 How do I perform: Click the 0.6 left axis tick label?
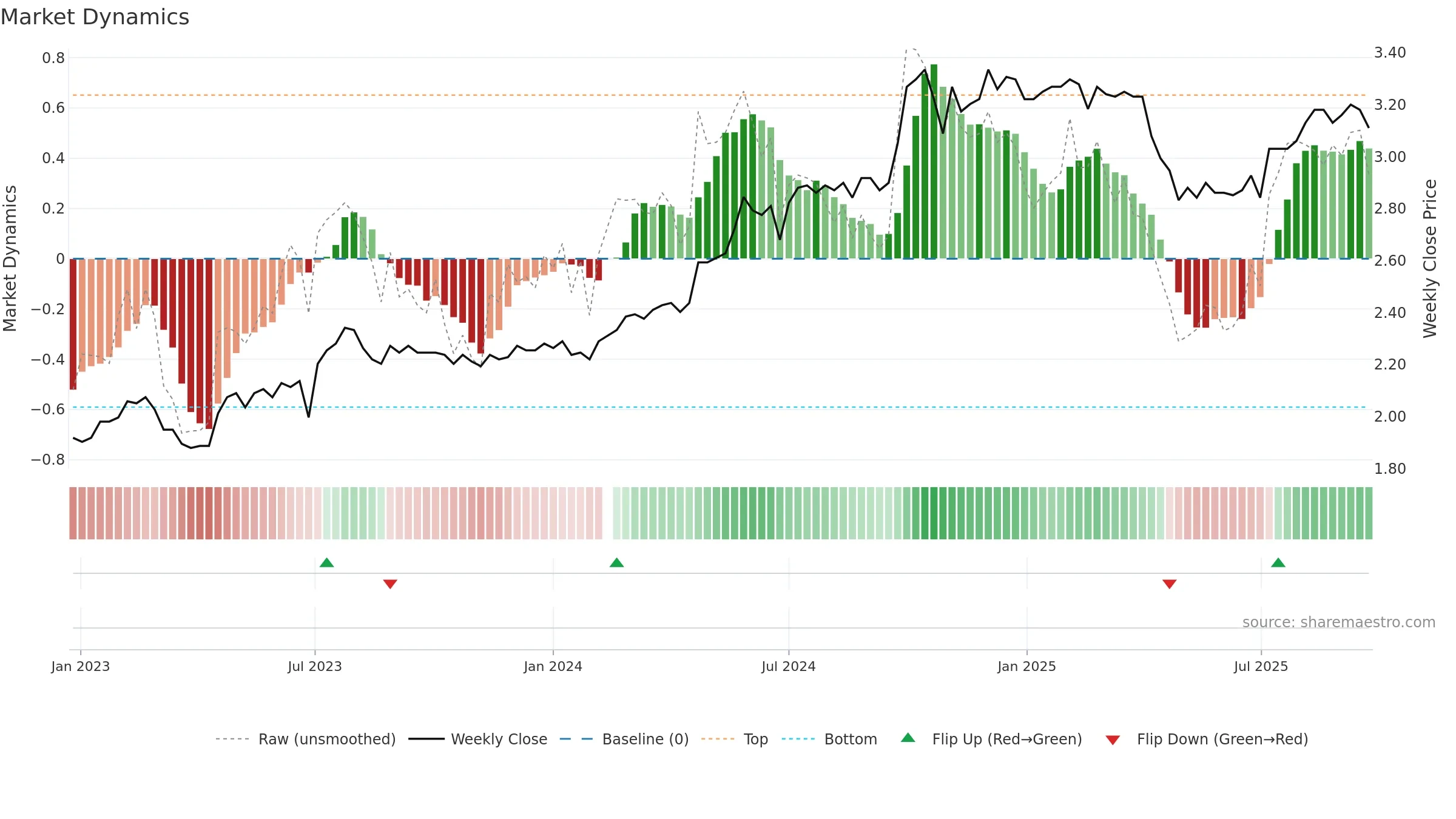click(x=53, y=108)
